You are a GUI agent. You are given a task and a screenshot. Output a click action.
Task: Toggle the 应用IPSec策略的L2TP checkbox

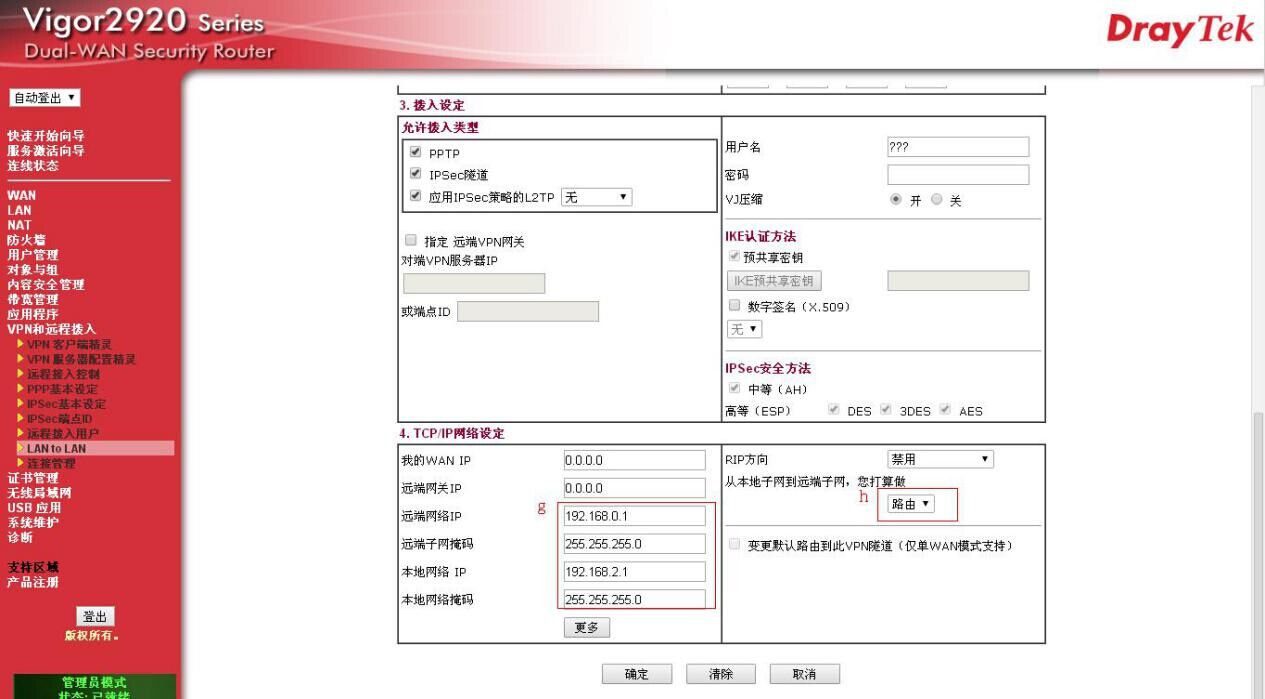click(x=415, y=196)
